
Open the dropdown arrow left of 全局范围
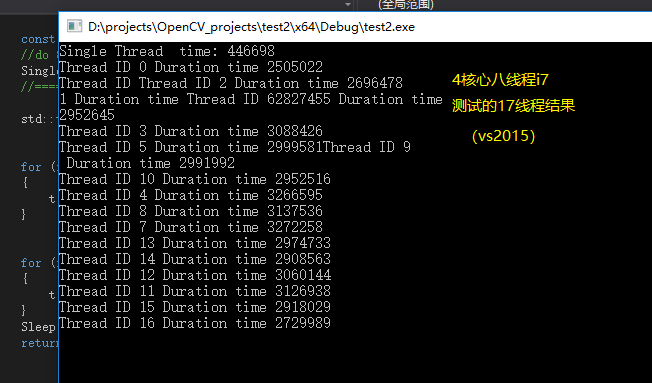click(x=348, y=4)
